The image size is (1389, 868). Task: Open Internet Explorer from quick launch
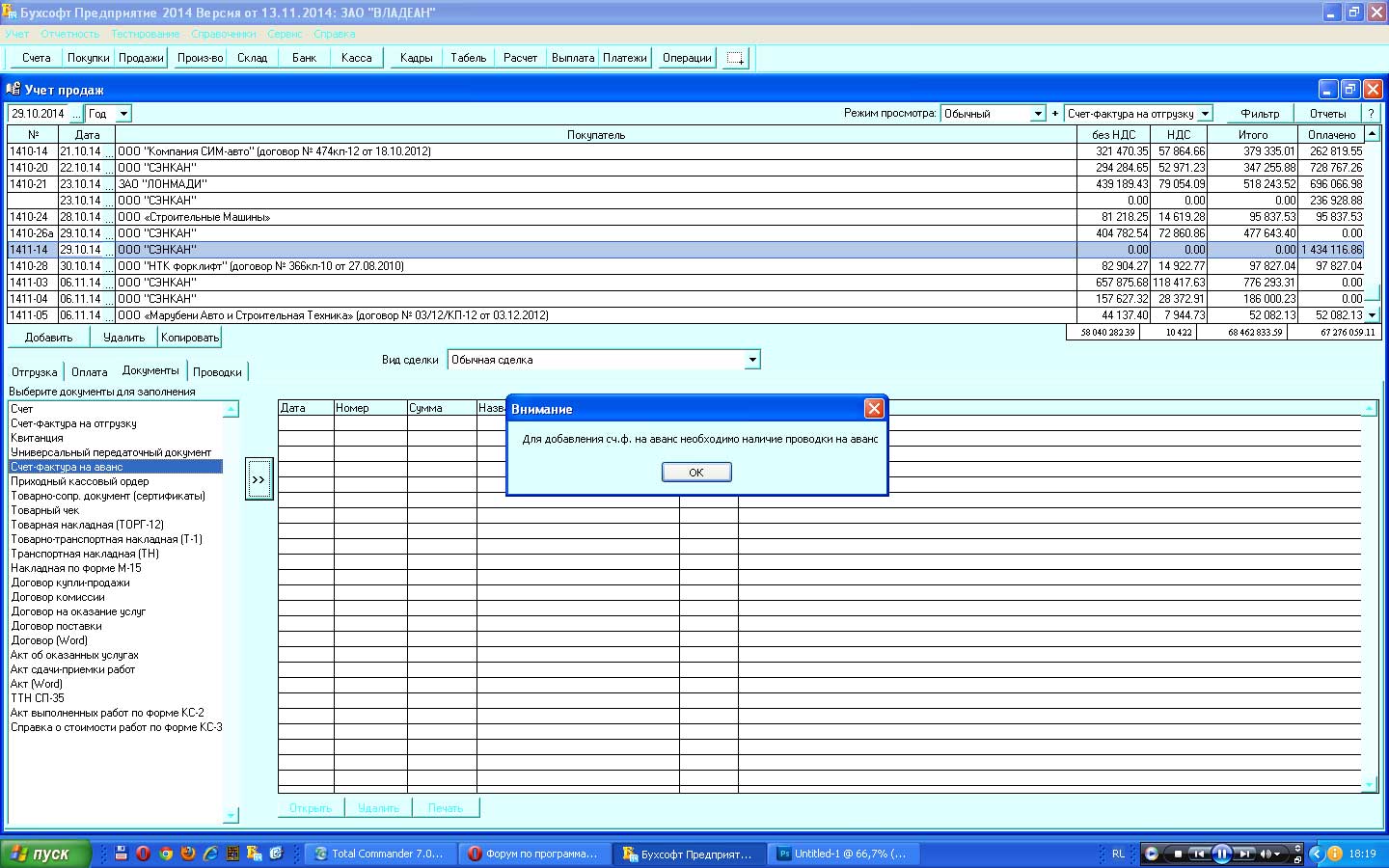tap(210, 854)
